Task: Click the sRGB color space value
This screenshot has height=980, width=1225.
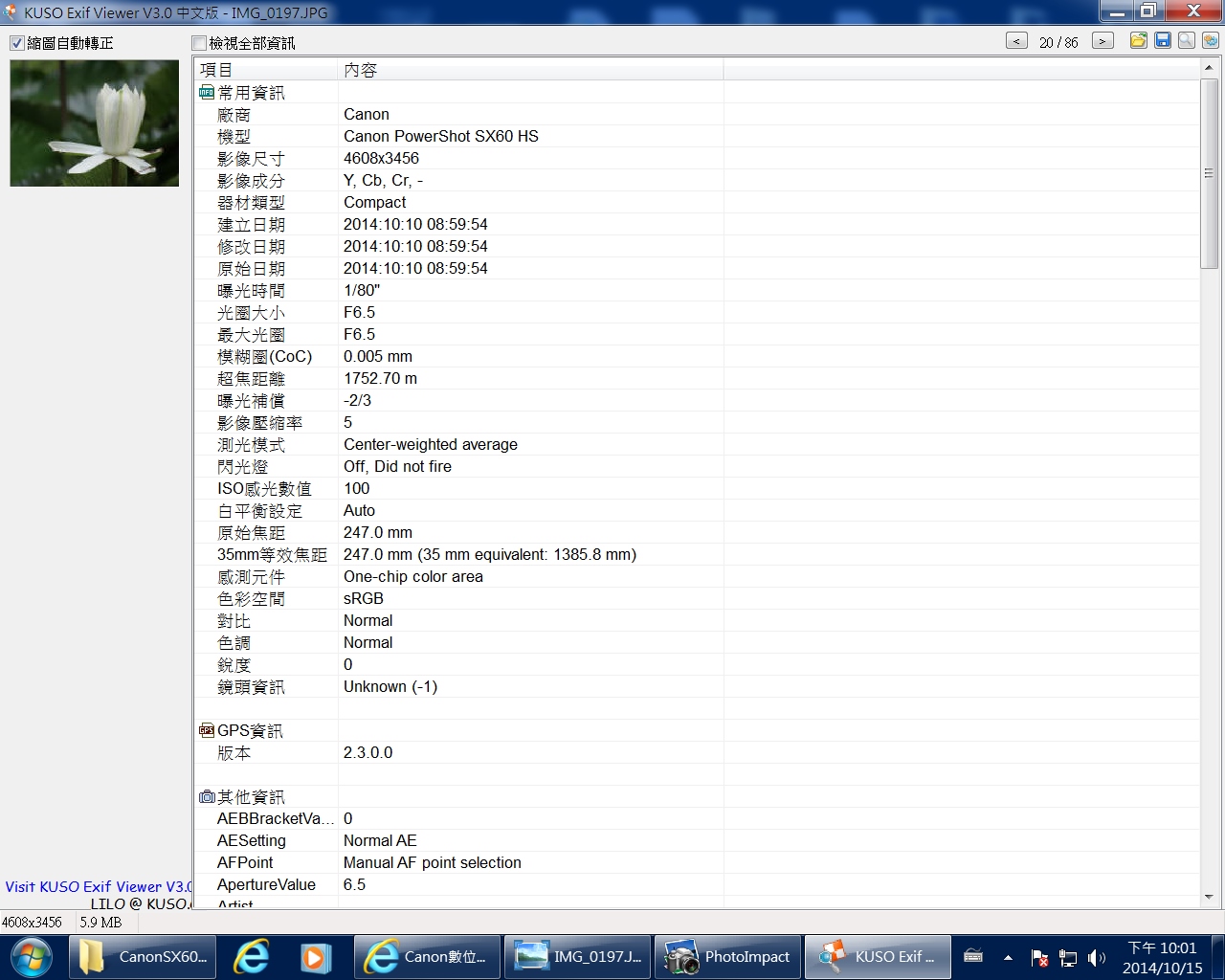Action: click(364, 599)
